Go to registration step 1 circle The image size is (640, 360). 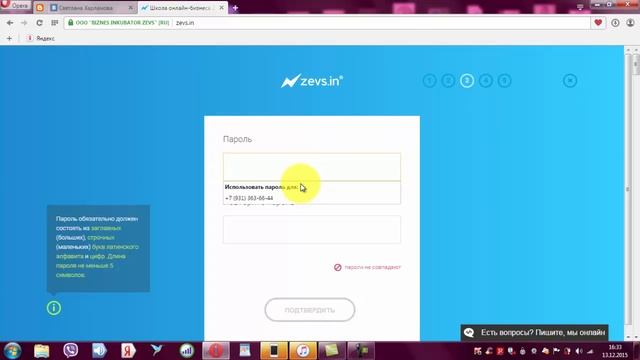429,81
